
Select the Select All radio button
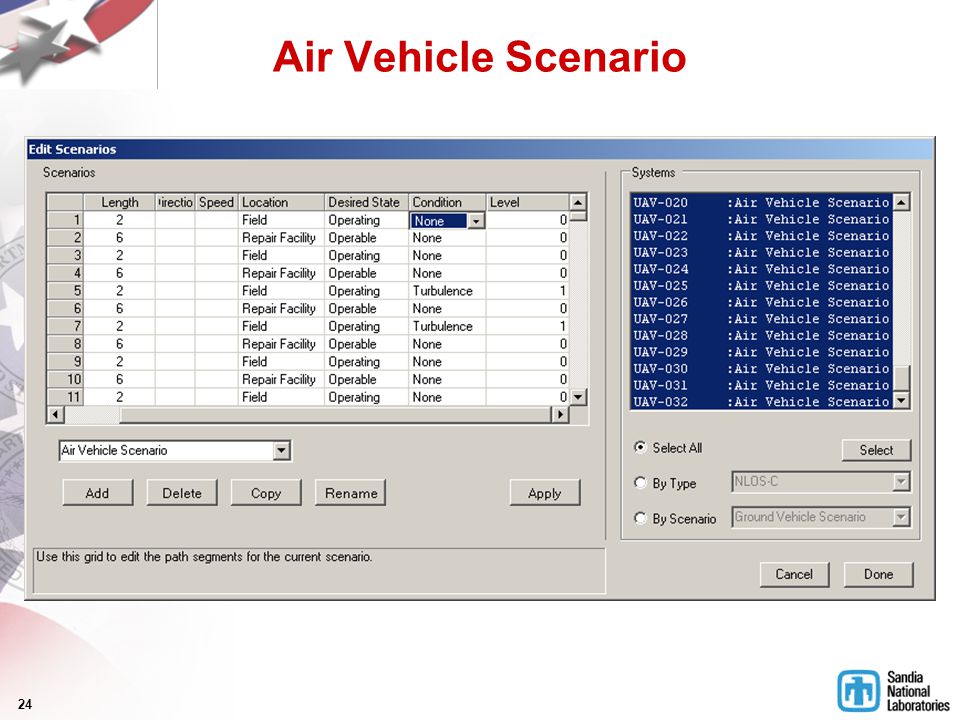(640, 448)
